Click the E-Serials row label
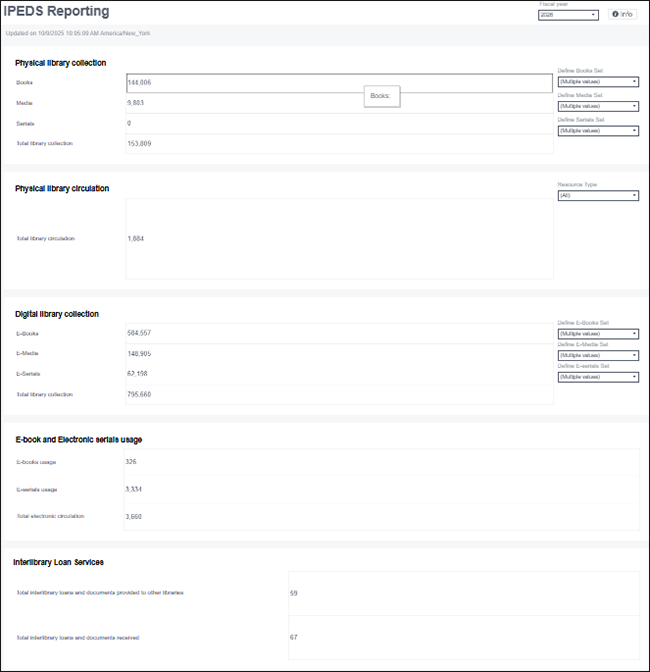 28,374
